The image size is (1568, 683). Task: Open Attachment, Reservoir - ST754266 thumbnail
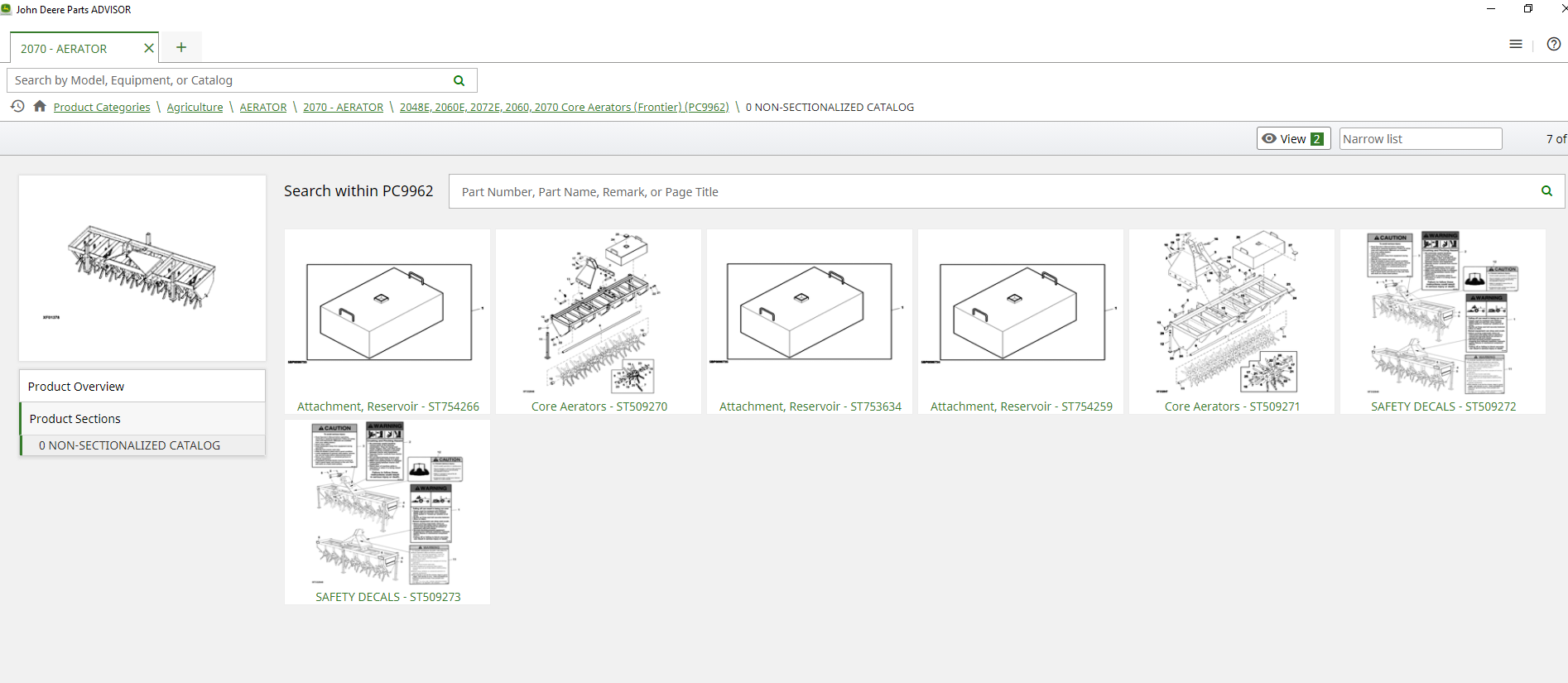point(387,322)
